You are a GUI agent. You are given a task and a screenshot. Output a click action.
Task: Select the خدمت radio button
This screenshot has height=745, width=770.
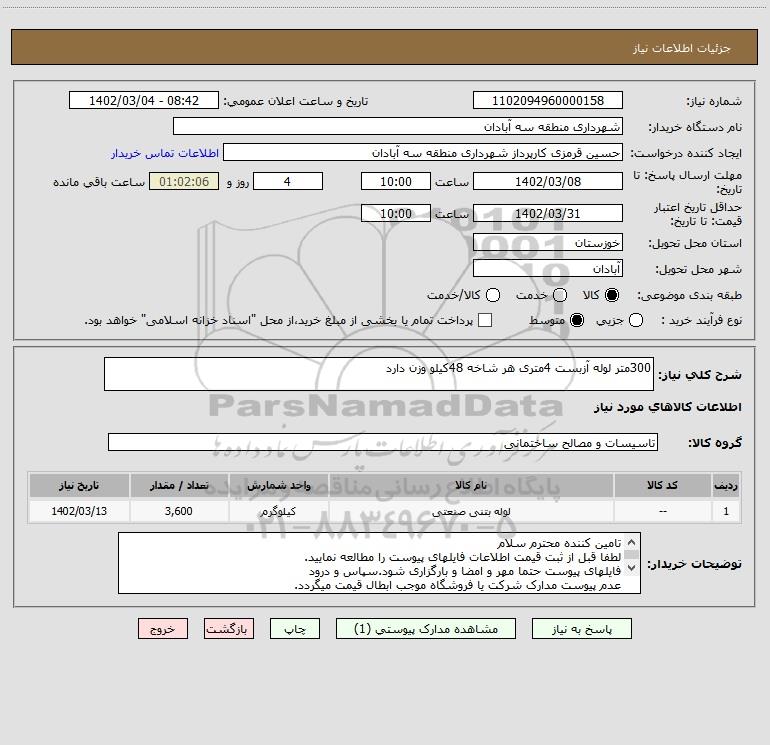point(560,295)
